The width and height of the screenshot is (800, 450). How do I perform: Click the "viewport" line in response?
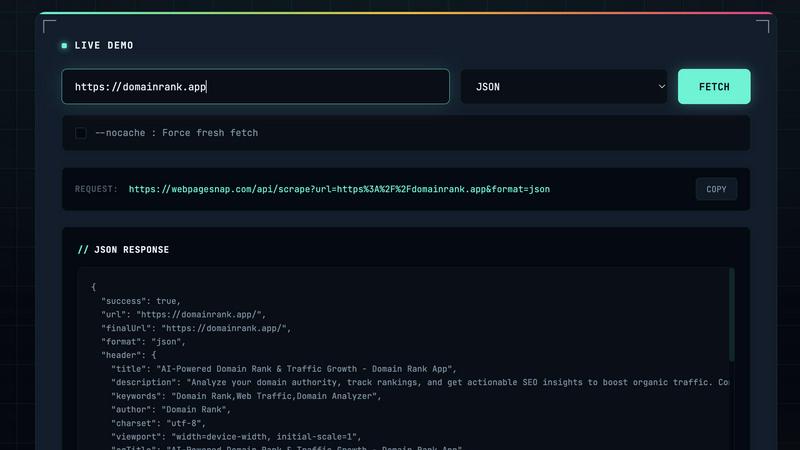[236, 437]
